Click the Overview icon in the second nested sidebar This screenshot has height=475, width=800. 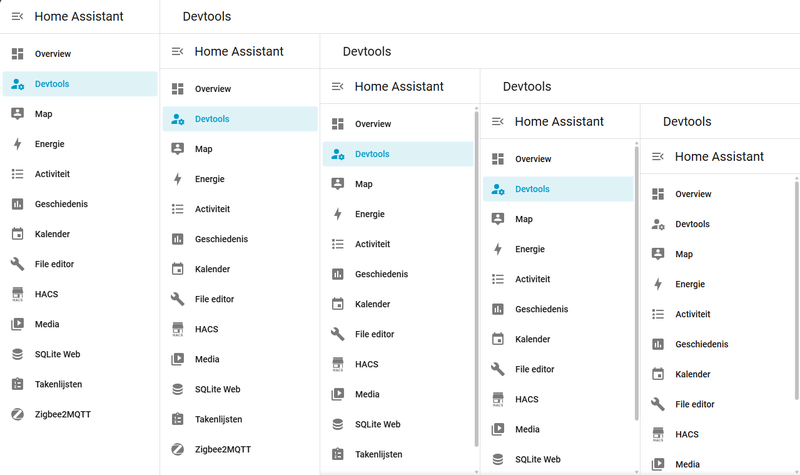pyautogui.click(x=178, y=89)
